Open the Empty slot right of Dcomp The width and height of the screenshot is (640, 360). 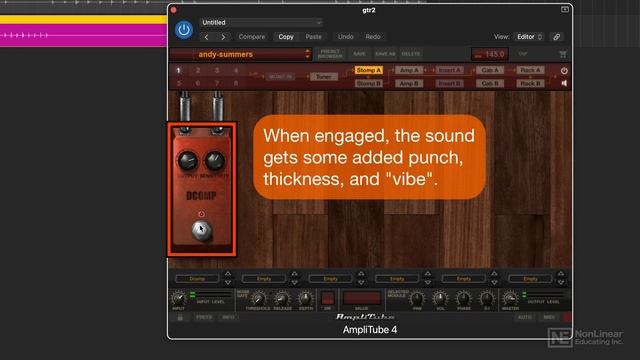[264, 279]
